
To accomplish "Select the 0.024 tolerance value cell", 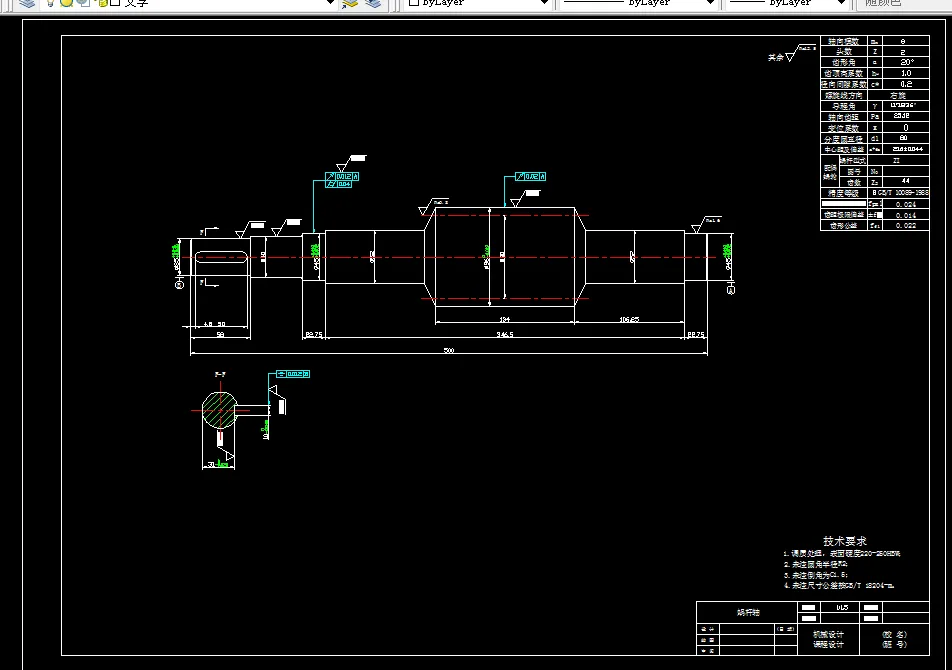I will tap(906, 205).
